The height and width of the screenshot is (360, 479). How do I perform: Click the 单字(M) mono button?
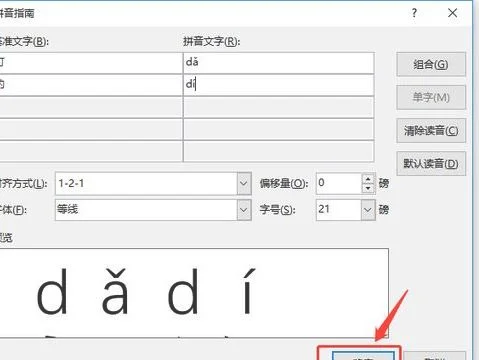431,97
